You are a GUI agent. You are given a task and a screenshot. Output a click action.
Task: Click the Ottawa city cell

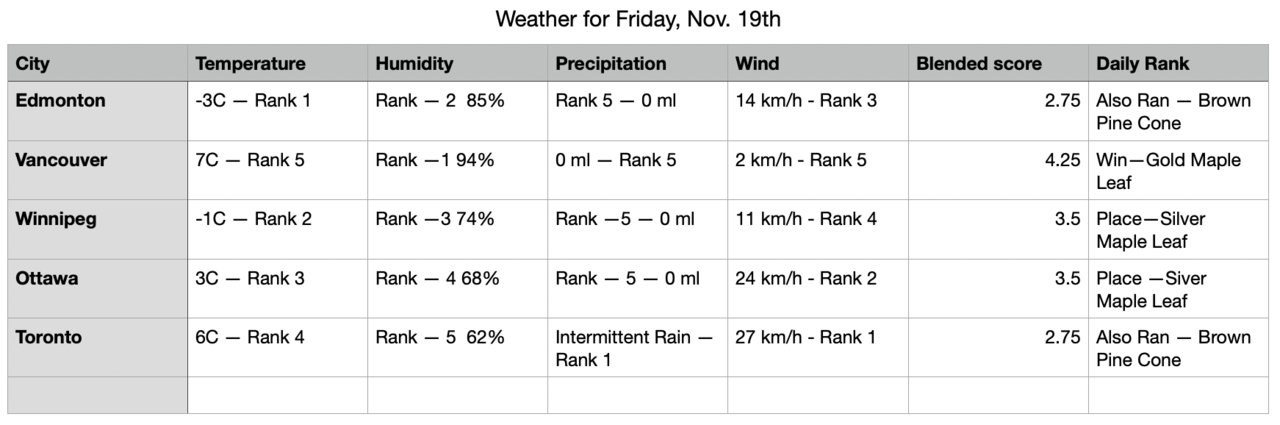97,289
